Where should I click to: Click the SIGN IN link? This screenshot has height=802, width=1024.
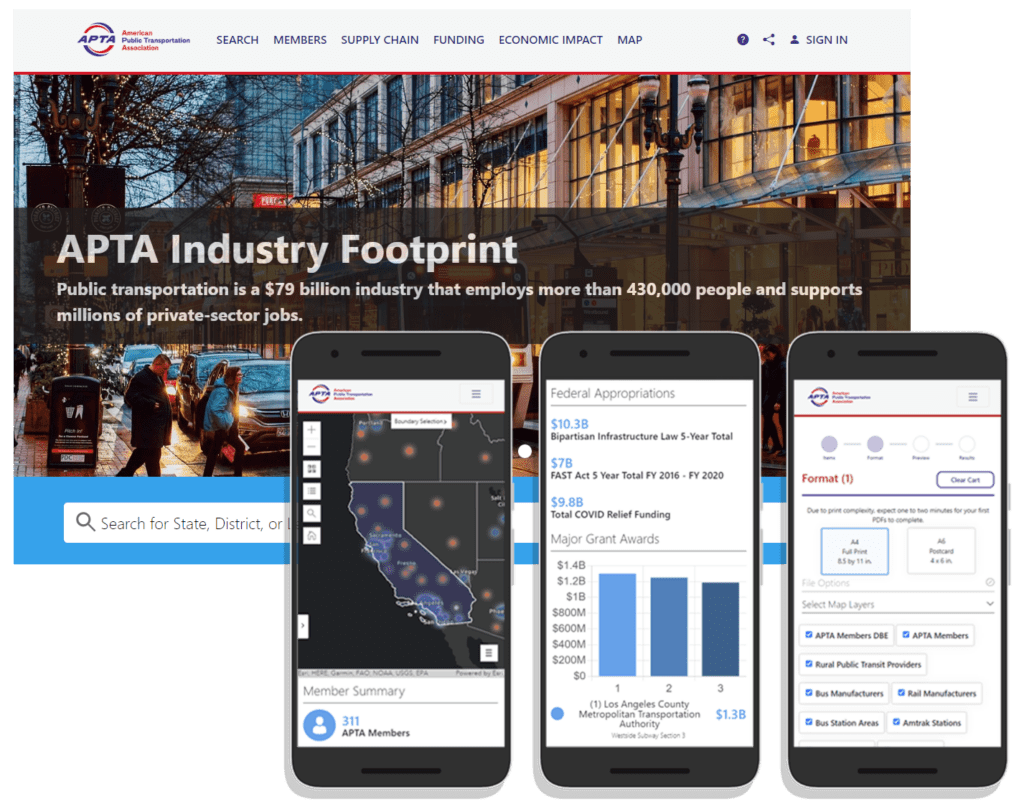pos(818,40)
